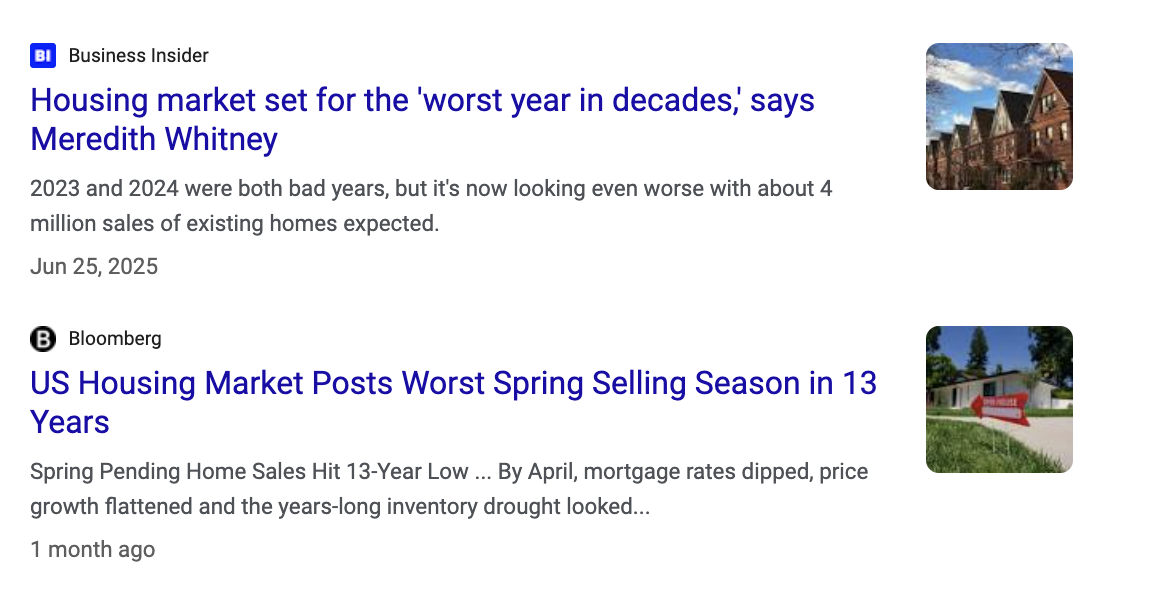Click the red arrow sign in thumbnail

coord(998,409)
